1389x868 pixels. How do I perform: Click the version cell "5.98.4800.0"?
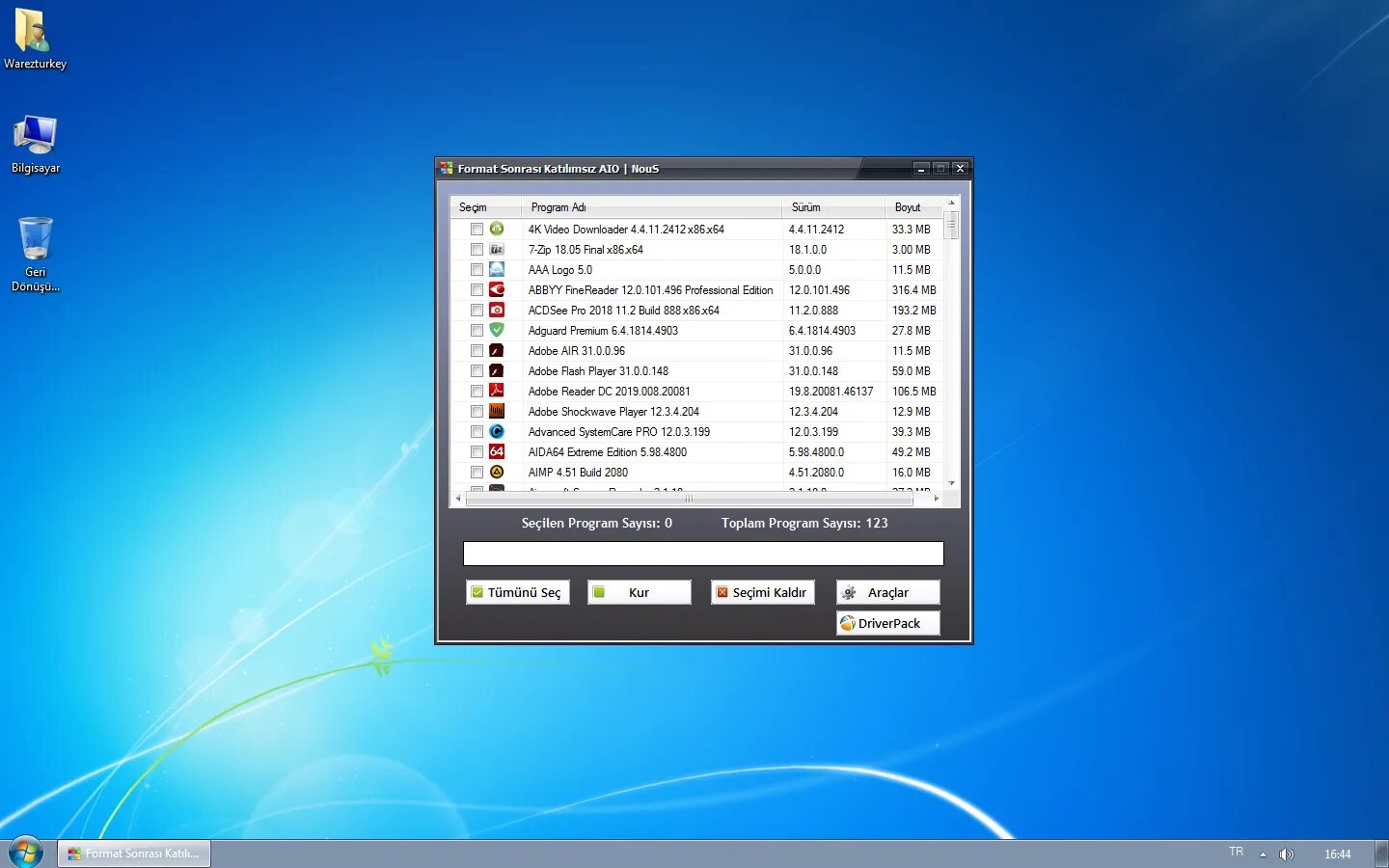816,452
